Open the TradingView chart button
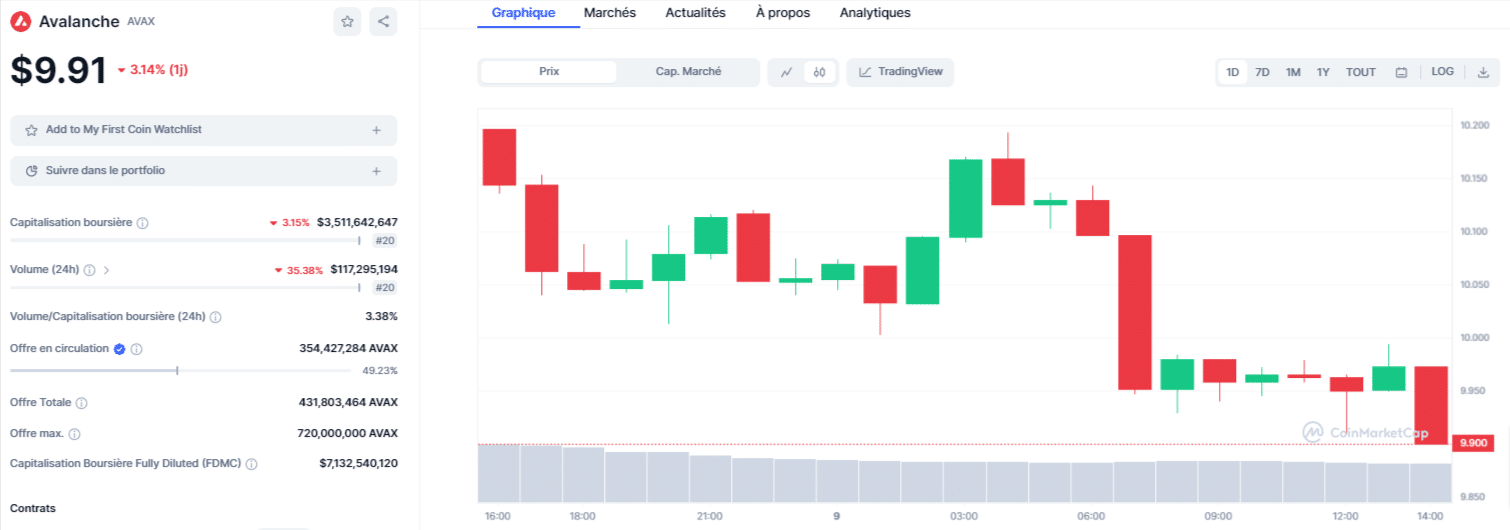 (900, 72)
